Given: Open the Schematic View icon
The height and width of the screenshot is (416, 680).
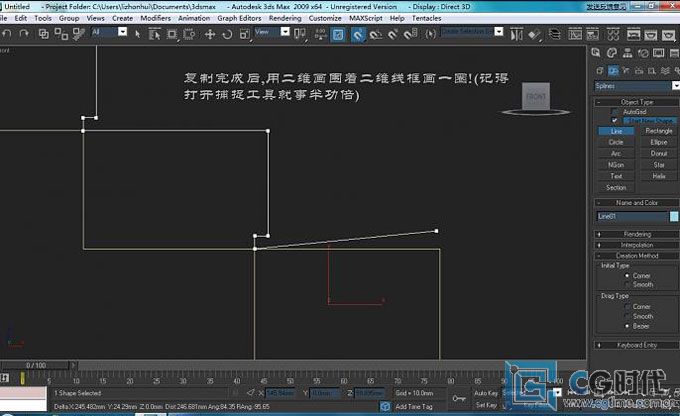Looking at the screenshot, I should coord(592,34).
